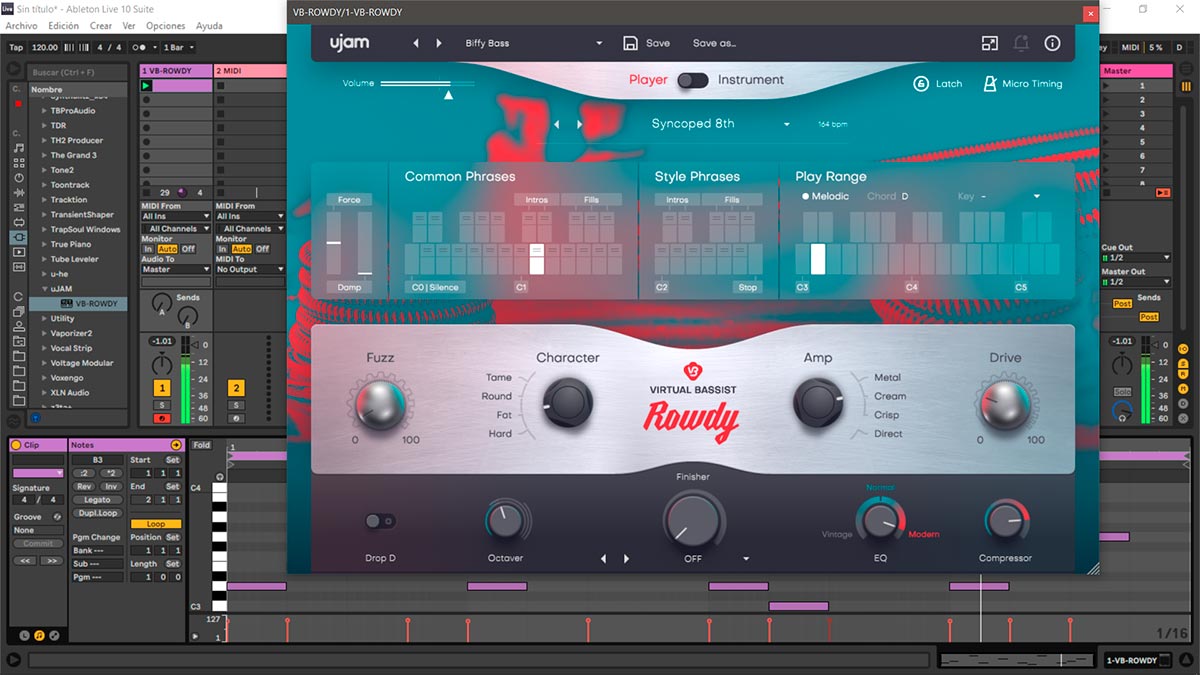This screenshot has width=1200, height=675.
Task: Open the Opciones menu
Action: point(166,26)
